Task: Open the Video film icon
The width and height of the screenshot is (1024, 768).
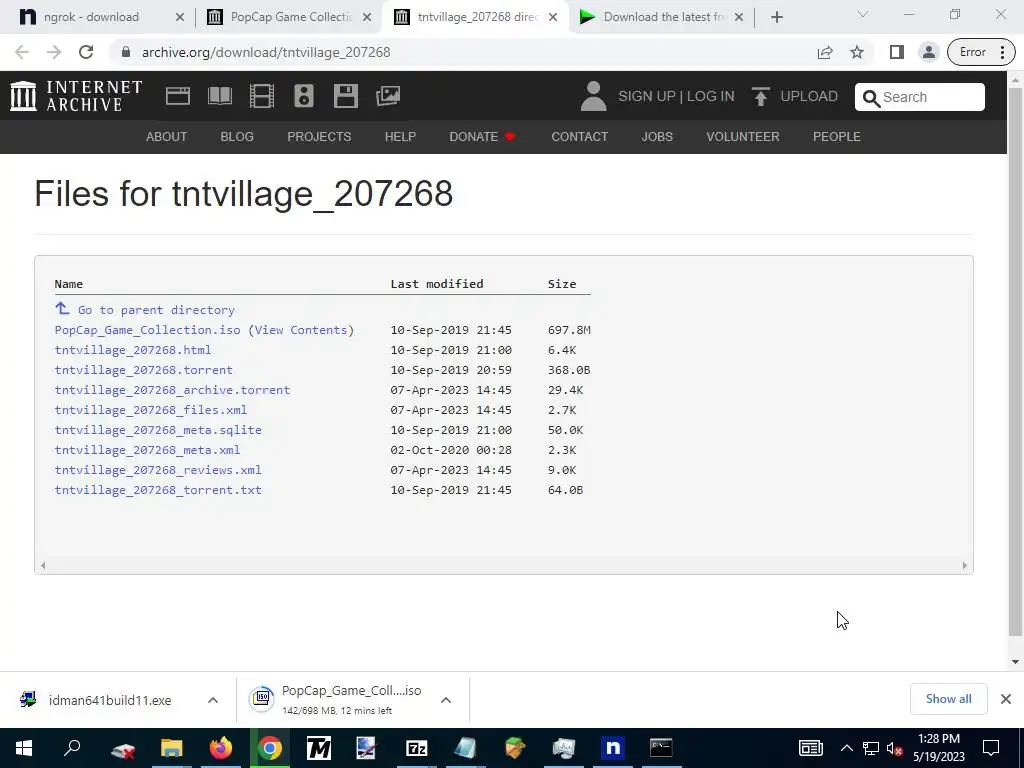Action: point(262,96)
